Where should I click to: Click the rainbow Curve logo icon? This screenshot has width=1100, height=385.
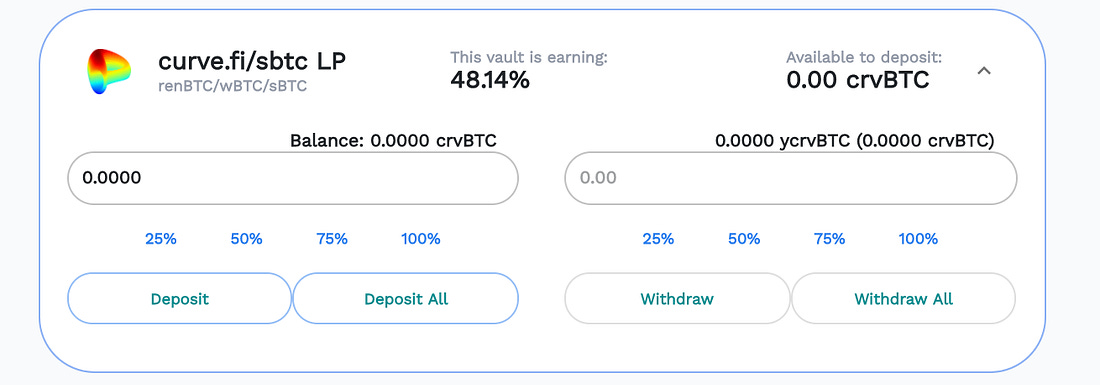click(109, 72)
